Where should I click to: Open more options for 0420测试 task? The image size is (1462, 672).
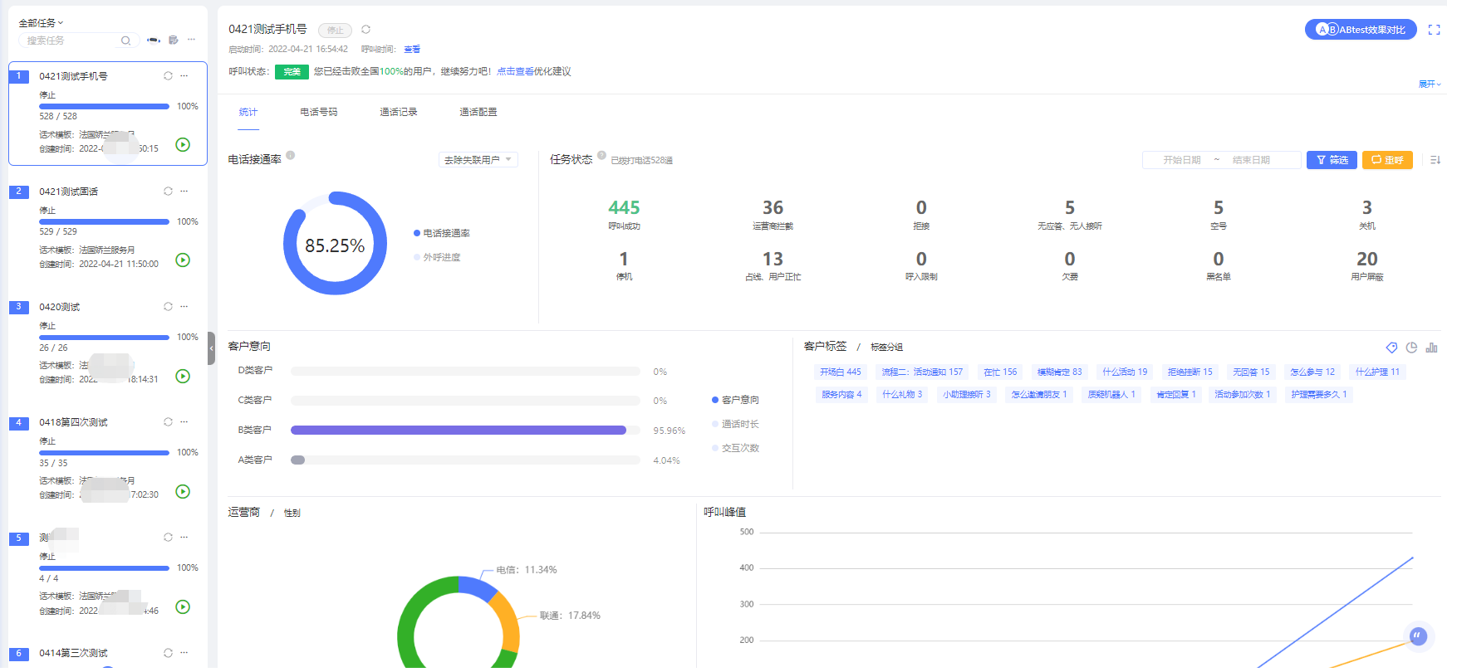(x=184, y=307)
